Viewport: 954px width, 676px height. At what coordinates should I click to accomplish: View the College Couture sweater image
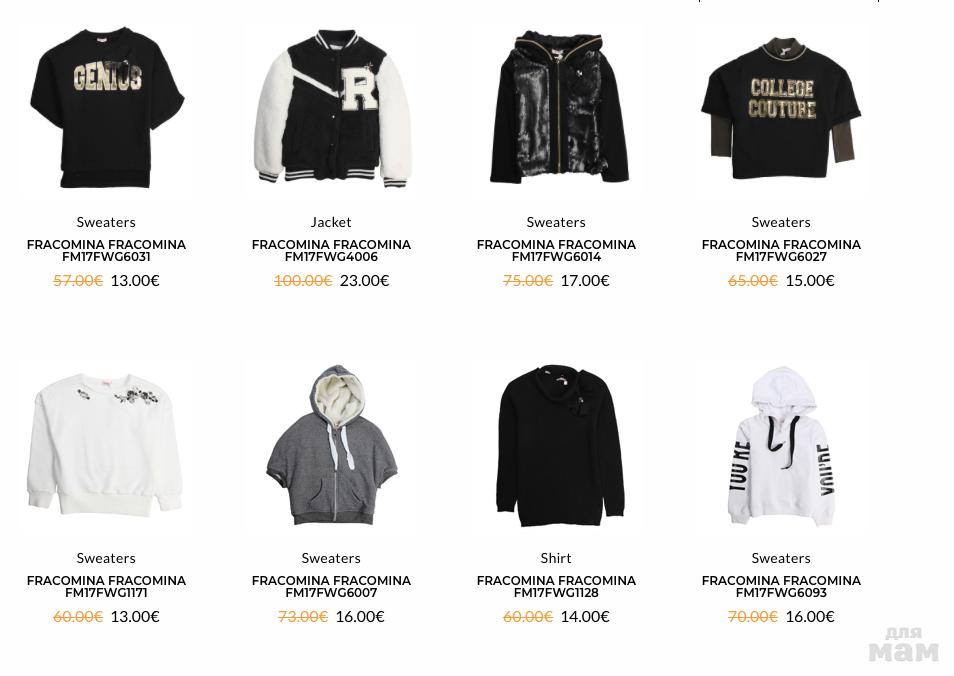pos(781,108)
